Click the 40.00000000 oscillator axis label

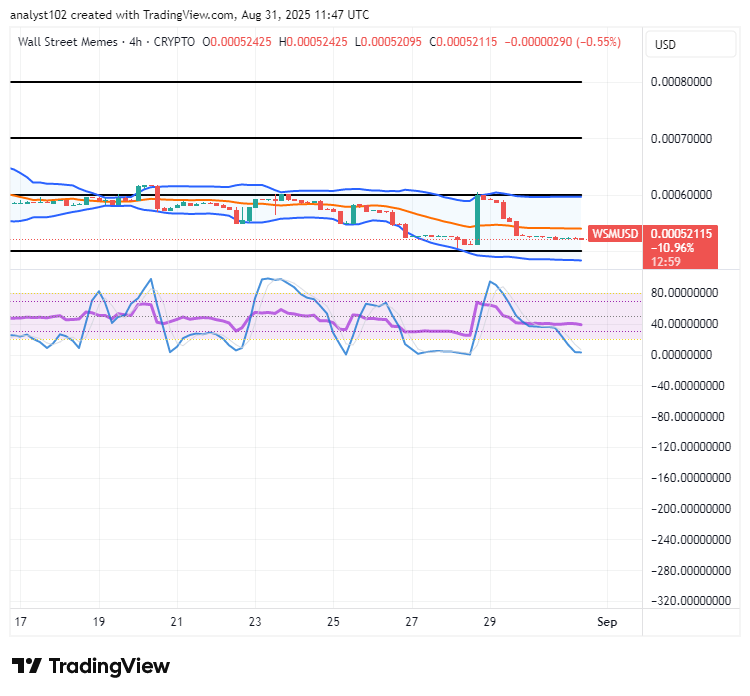point(684,324)
